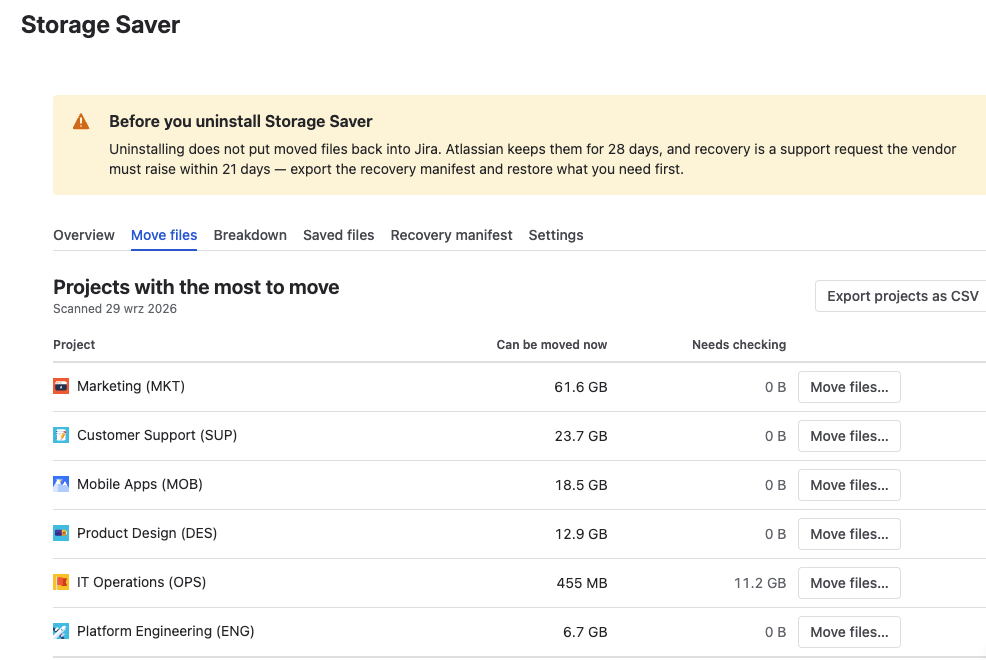
Task: Click the Before you uninstall Storage Saver heading
Action: pyautogui.click(x=241, y=121)
